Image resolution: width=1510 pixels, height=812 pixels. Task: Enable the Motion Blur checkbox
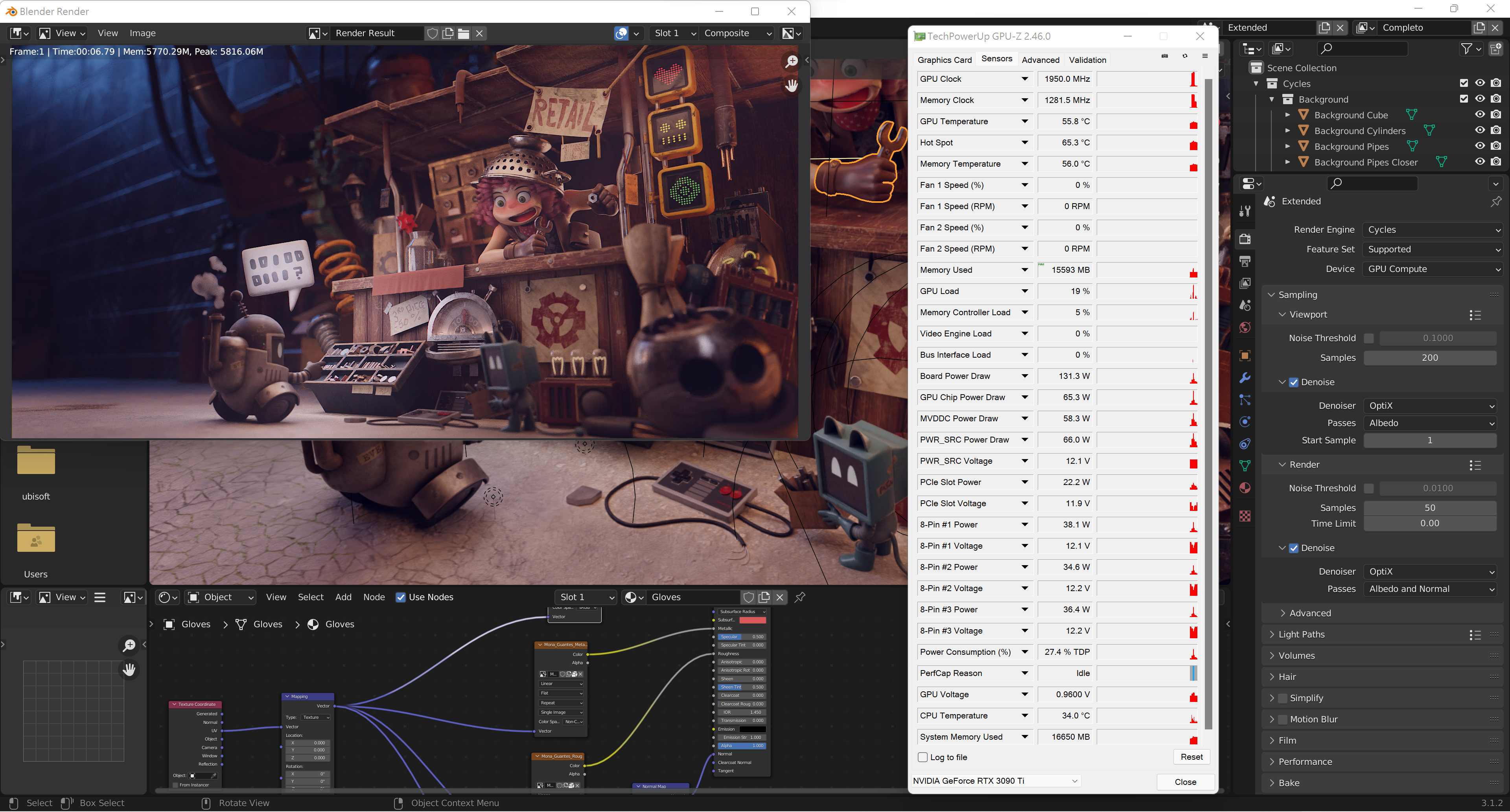(1283, 719)
